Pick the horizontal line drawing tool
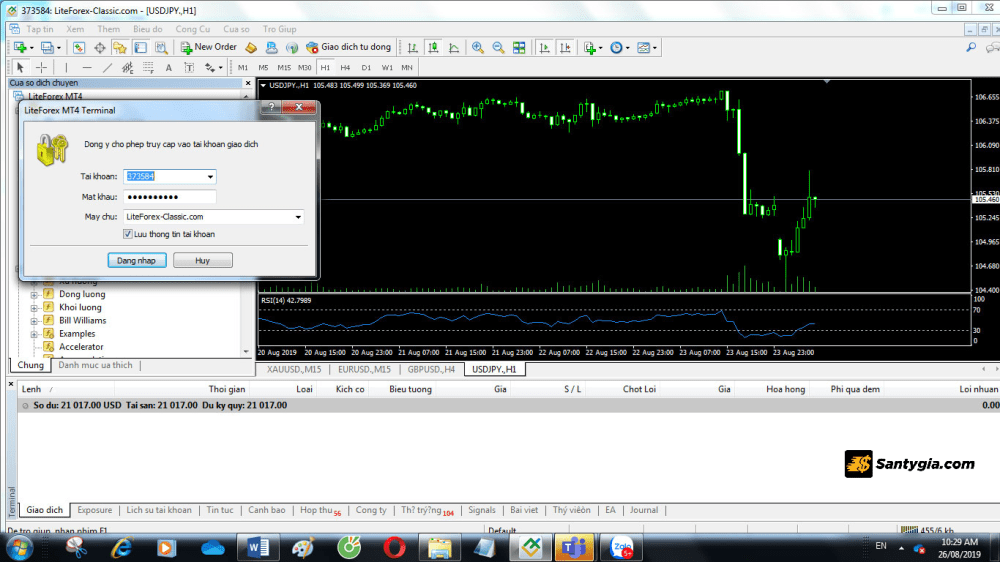 [87, 68]
